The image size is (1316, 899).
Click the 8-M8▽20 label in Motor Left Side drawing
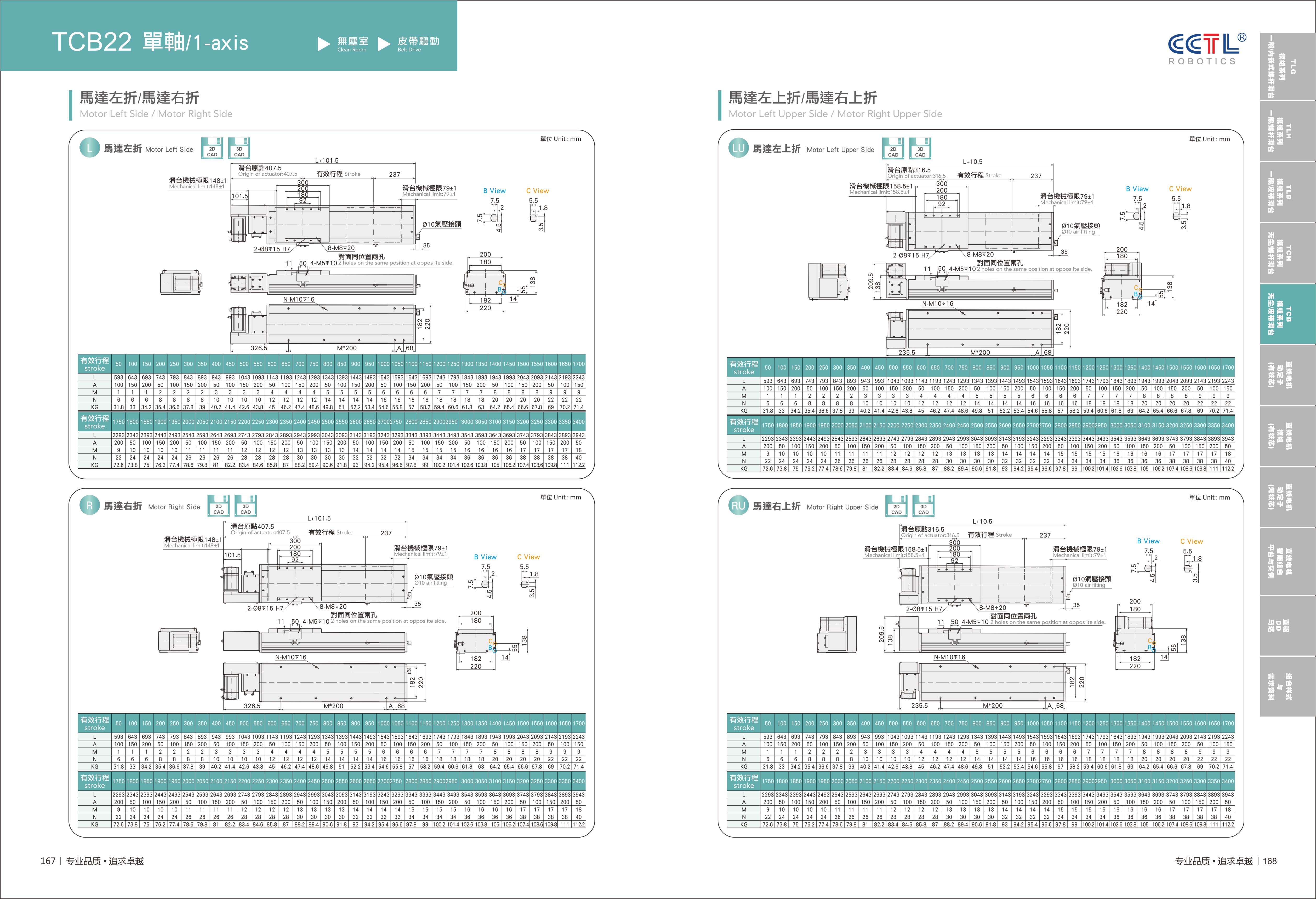341,248
